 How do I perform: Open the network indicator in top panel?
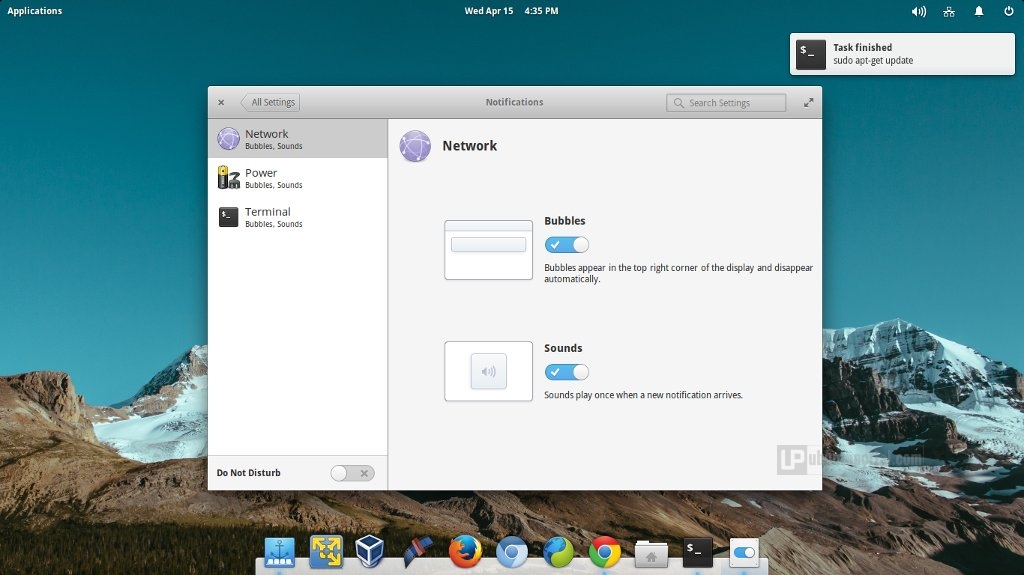(949, 11)
